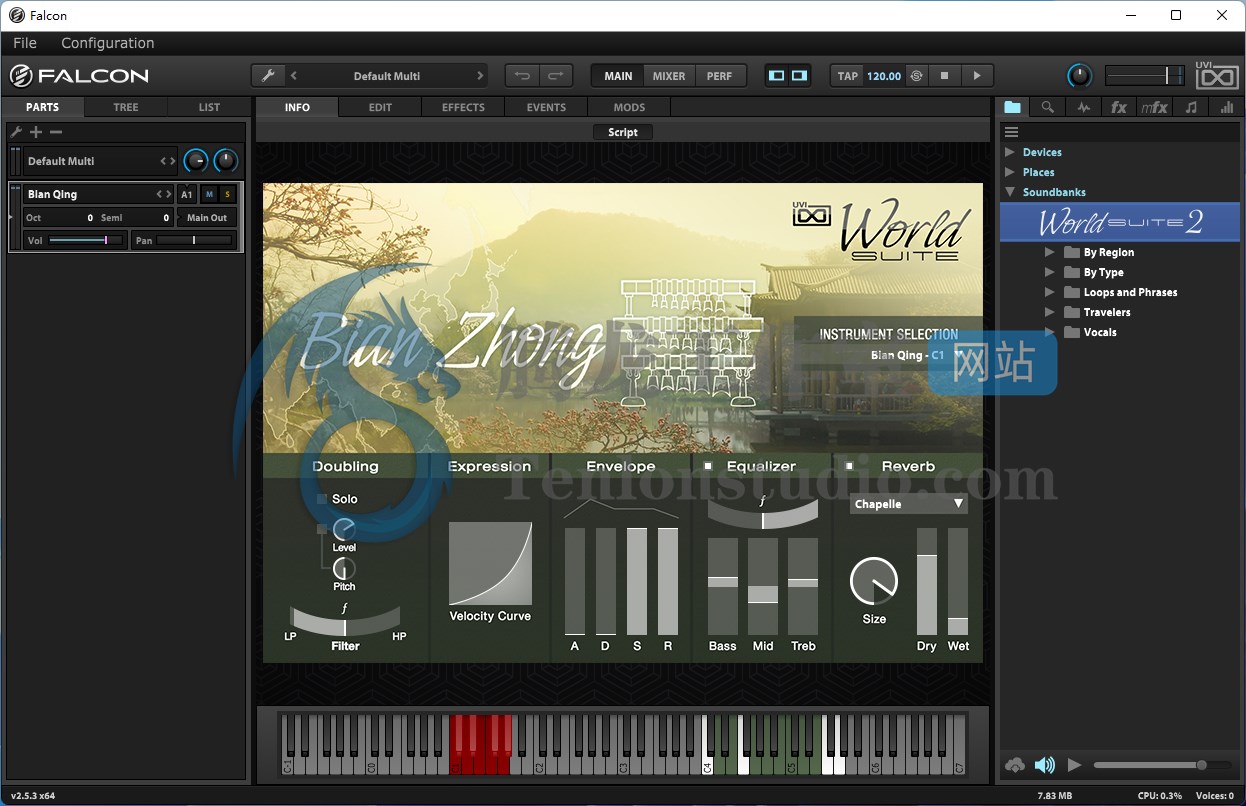1246x806 pixels.
Task: Open the fx effects browser tab
Action: [1119, 107]
